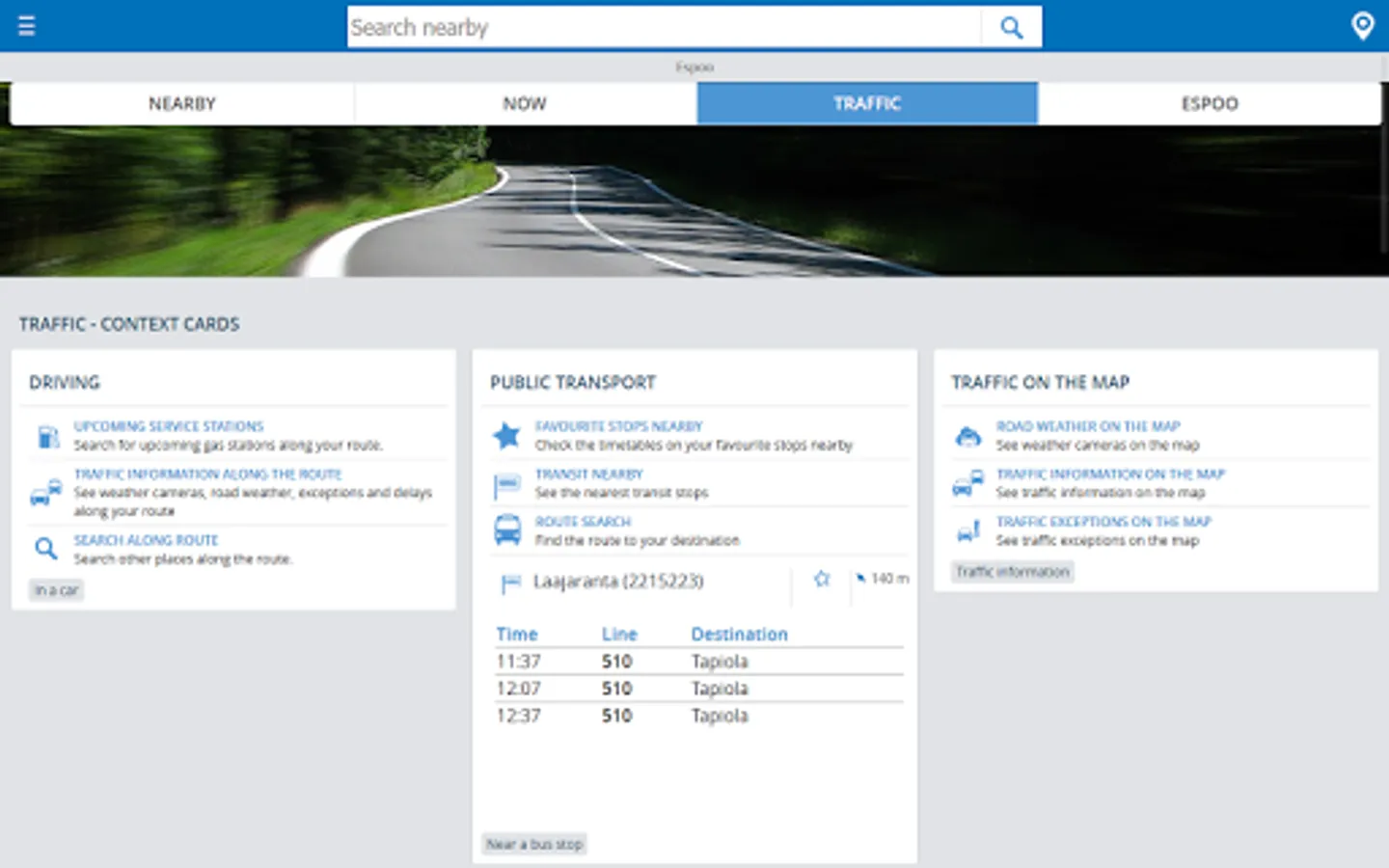Screen dimensions: 1389x868
Task: Click the Search nearby input field
Action: 665,27
